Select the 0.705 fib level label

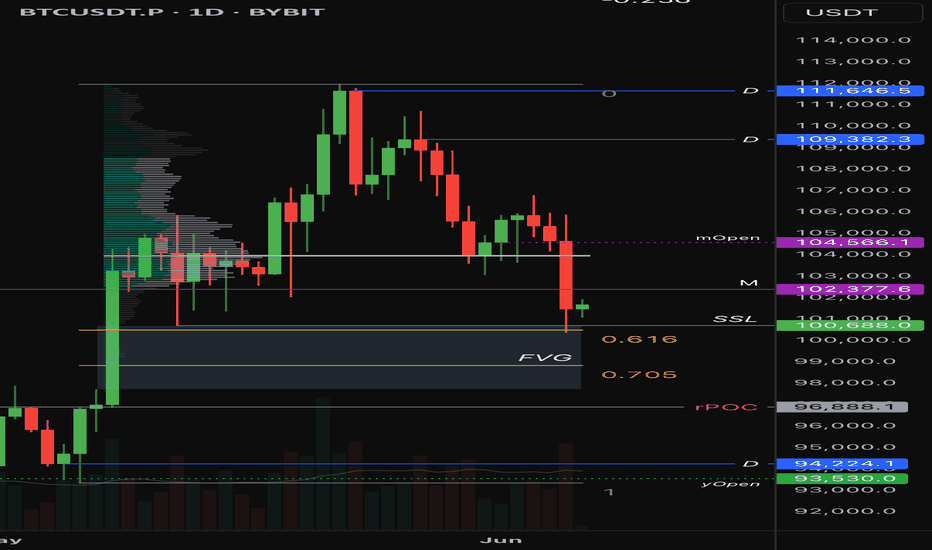pyautogui.click(x=640, y=375)
